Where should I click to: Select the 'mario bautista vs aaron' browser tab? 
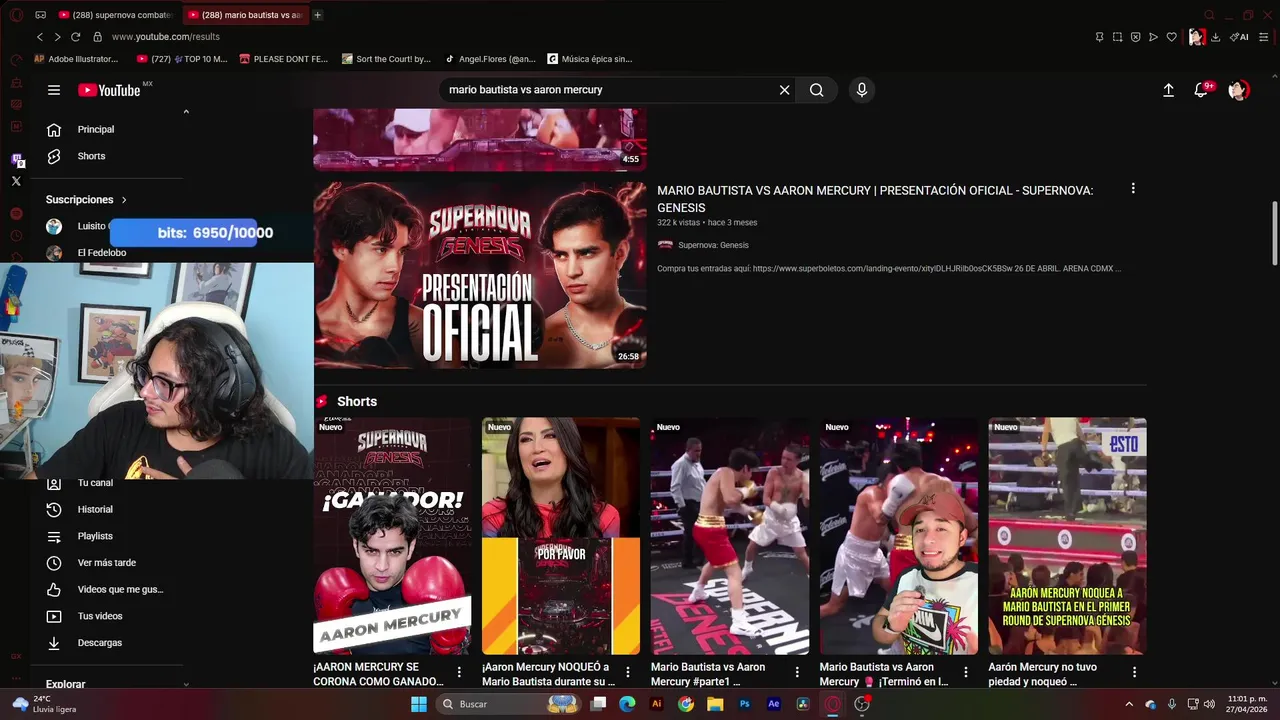tap(245, 15)
